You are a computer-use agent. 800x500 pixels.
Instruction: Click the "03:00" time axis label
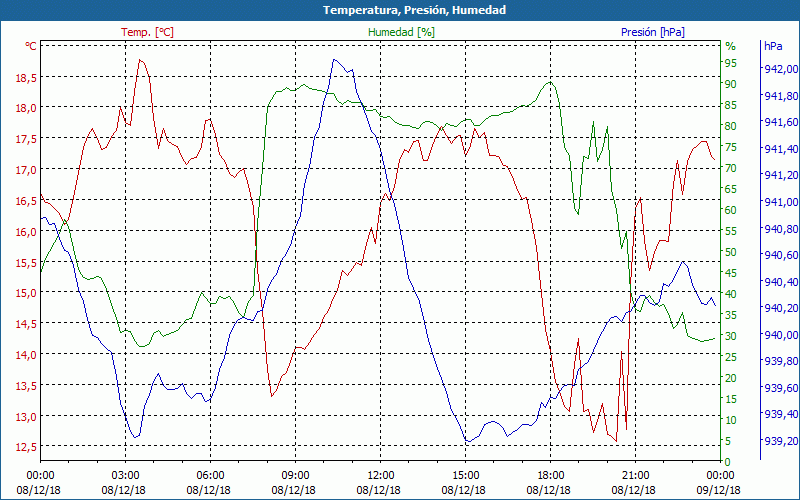tap(125, 476)
